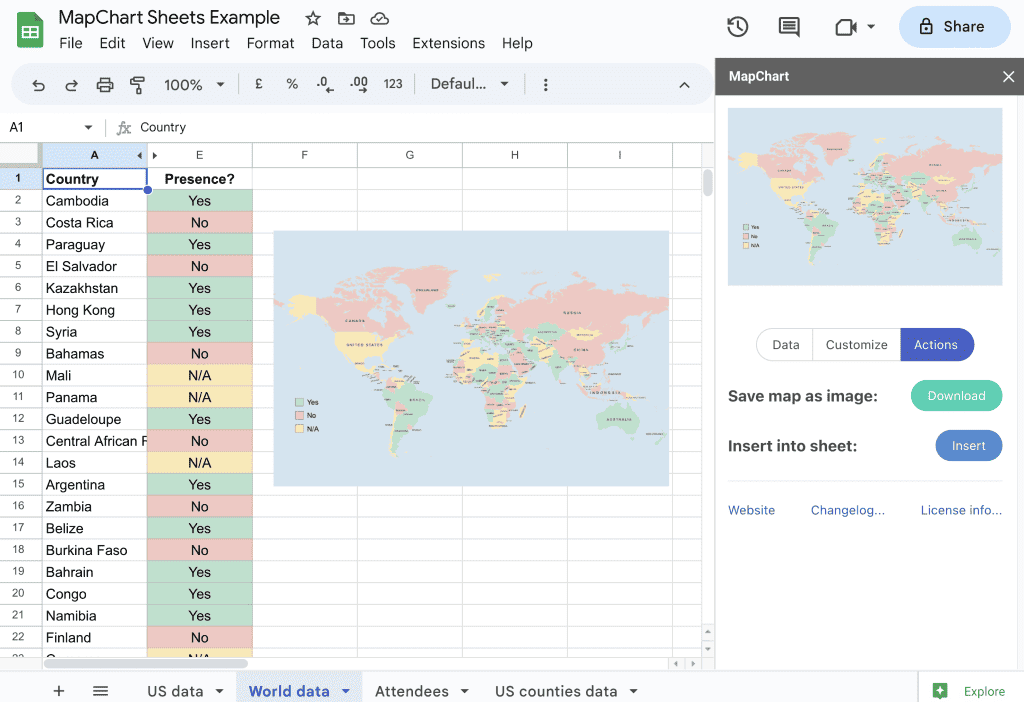
Task: Open the comments history icon
Action: coord(789,27)
